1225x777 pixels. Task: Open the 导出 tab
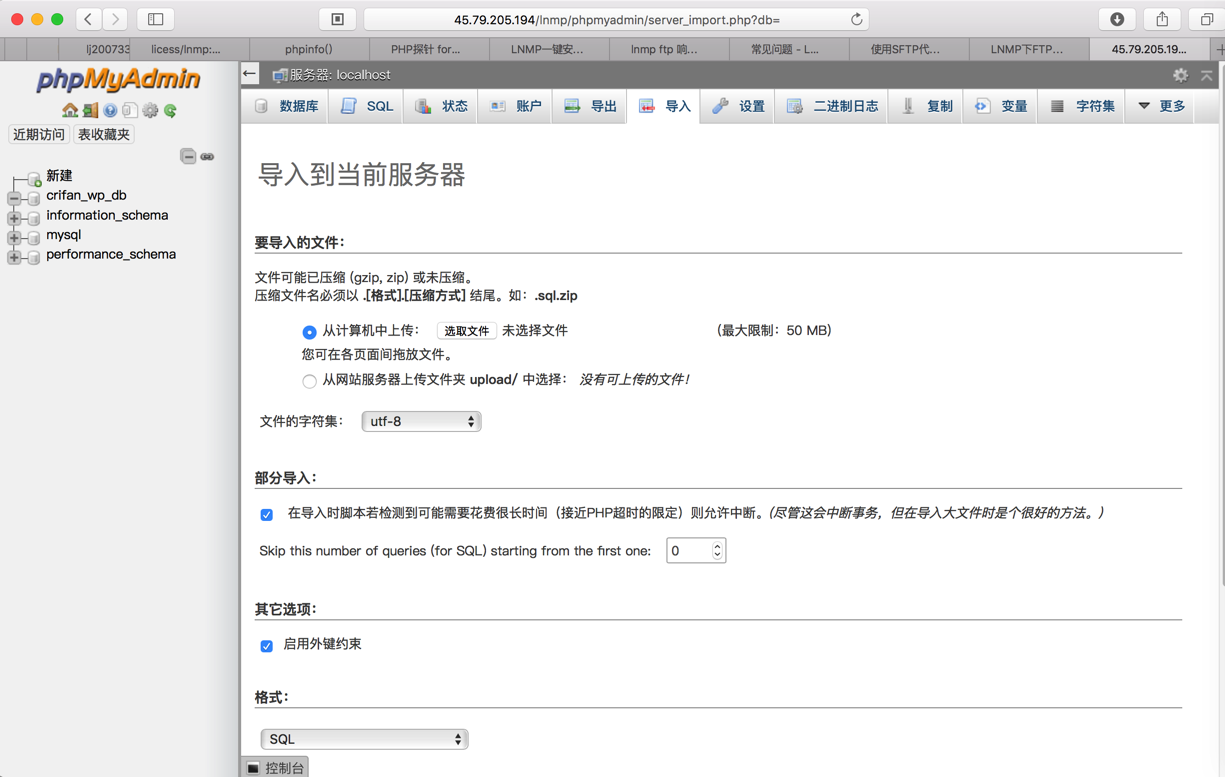click(x=590, y=106)
